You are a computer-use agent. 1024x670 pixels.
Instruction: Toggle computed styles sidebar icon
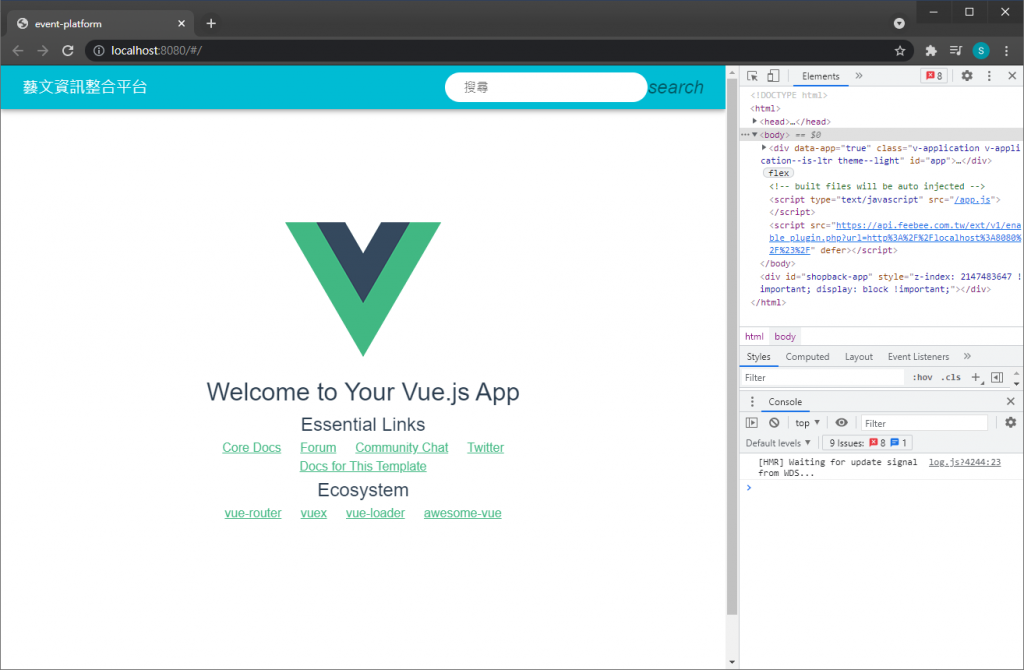(x=997, y=377)
